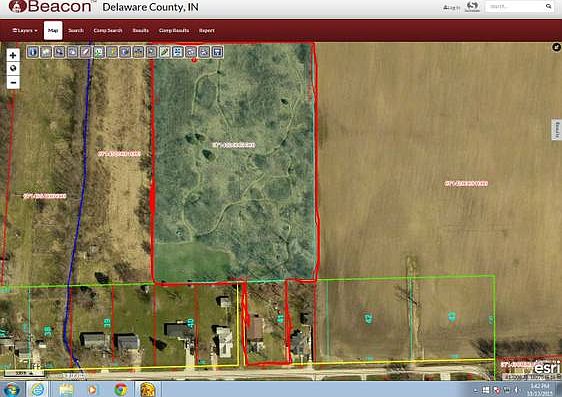Viewport: 562px width, 397px height.
Task: Open the Layers dropdown menu
Action: pyautogui.click(x=25, y=30)
